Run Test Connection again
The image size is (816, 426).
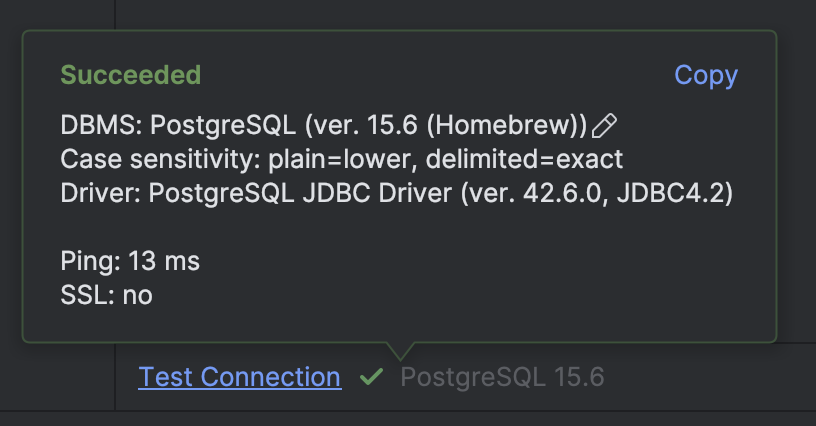coord(240,377)
